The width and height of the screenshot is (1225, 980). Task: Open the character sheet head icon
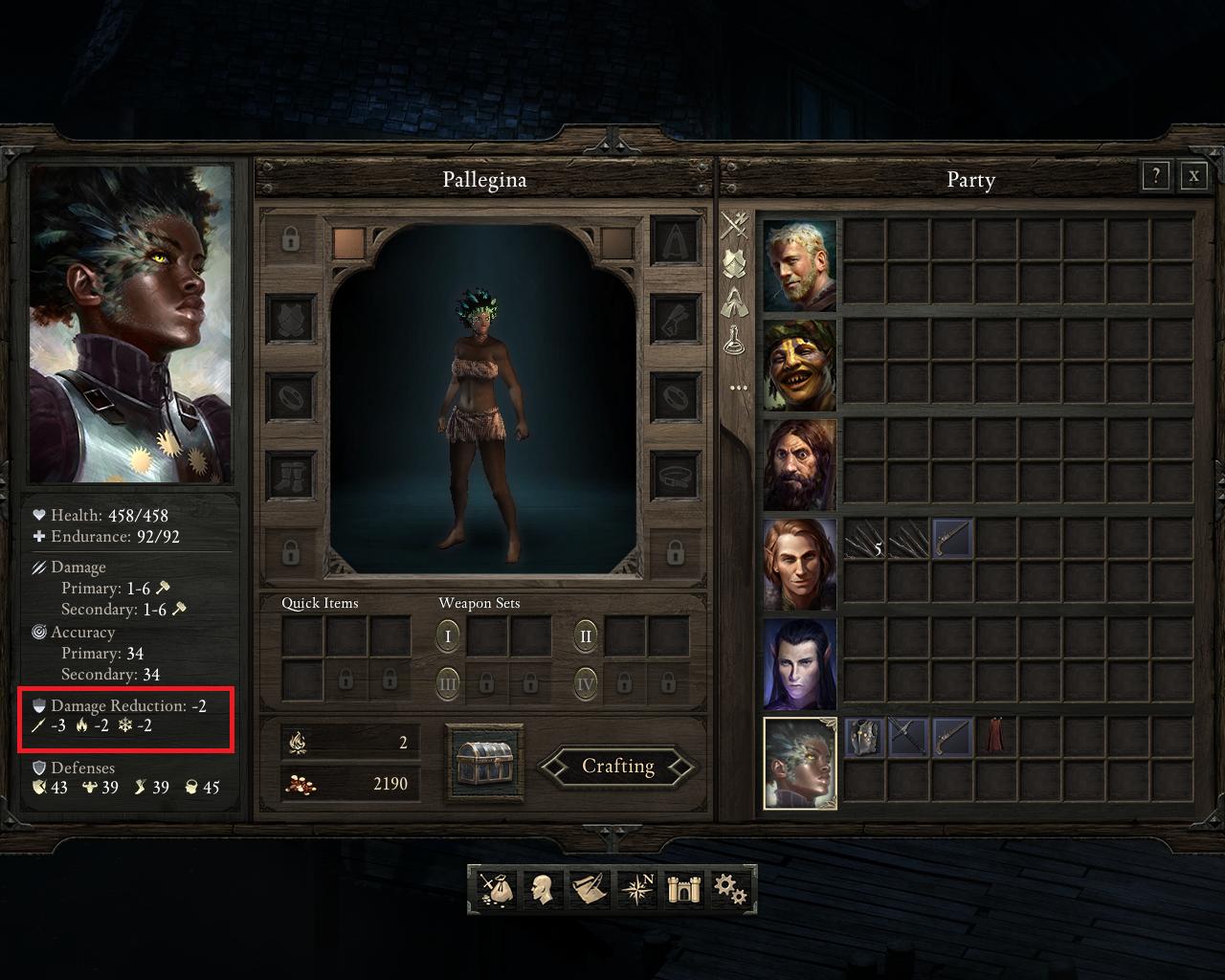point(543,889)
